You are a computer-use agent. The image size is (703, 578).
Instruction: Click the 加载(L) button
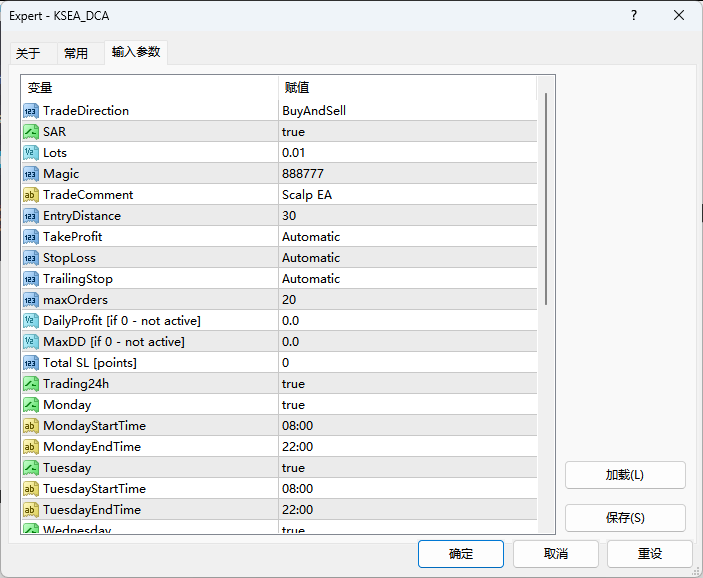click(x=625, y=475)
